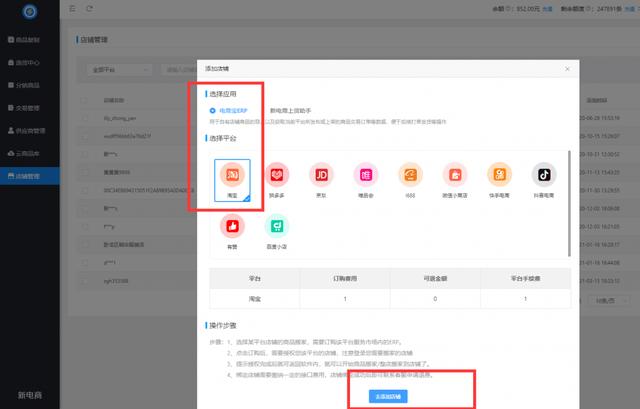
Task: Click the 订购费用 column header
Action: pyautogui.click(x=345, y=278)
